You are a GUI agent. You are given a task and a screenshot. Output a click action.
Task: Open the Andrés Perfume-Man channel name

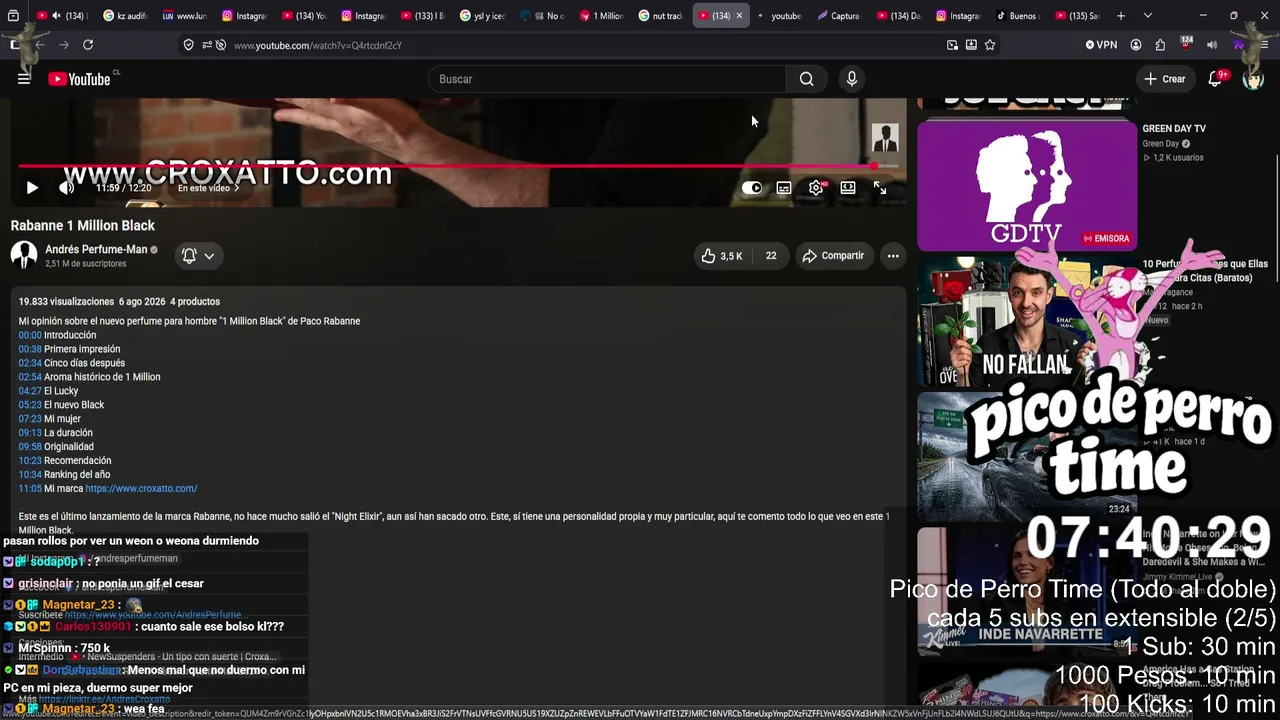coord(96,249)
